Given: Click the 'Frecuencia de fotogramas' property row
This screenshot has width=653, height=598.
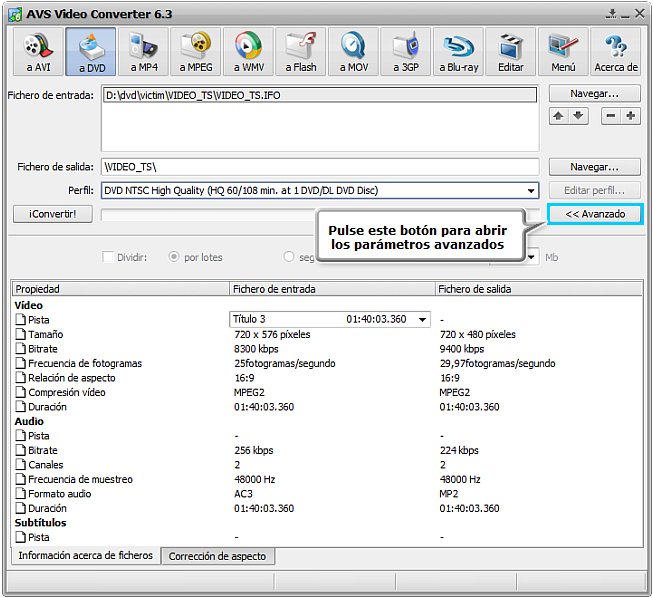Looking at the screenshot, I should tap(85, 363).
